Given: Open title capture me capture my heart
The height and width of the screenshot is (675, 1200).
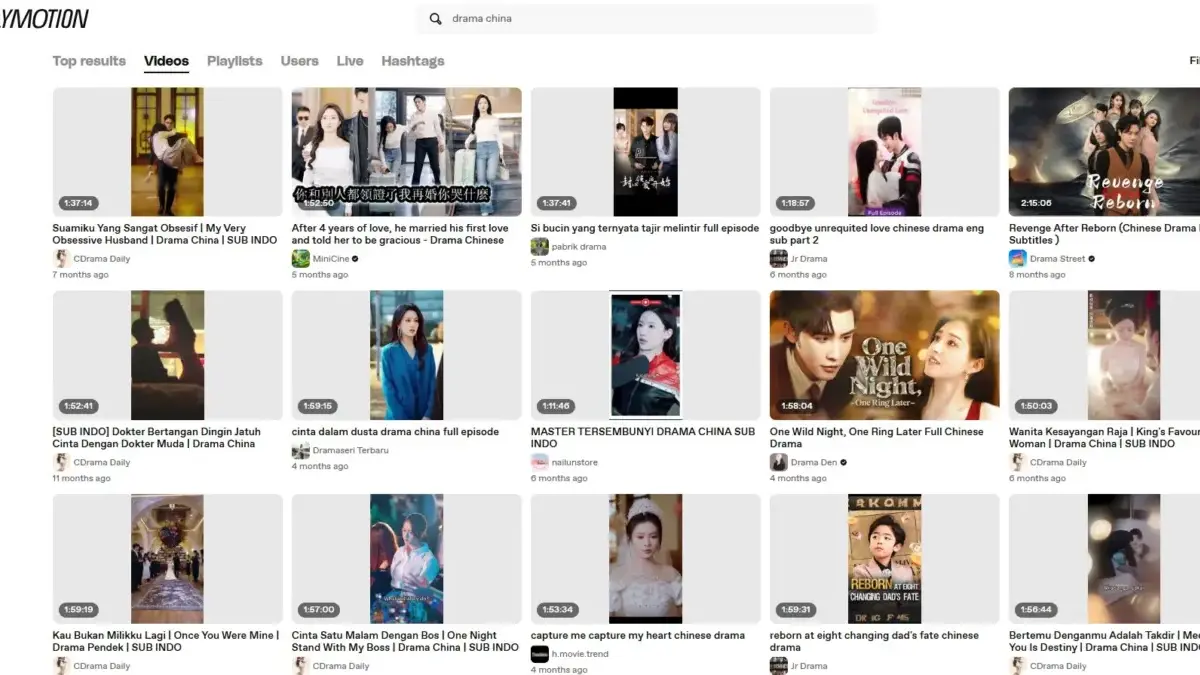Looking at the screenshot, I should coord(638,635).
